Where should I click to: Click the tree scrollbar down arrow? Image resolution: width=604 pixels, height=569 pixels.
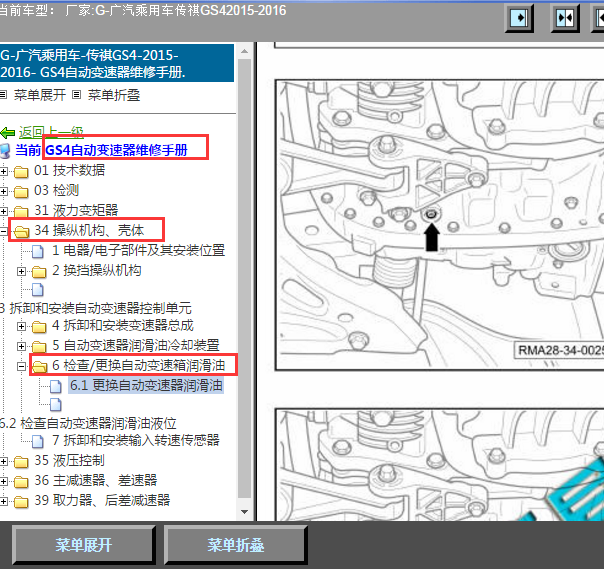(244, 512)
